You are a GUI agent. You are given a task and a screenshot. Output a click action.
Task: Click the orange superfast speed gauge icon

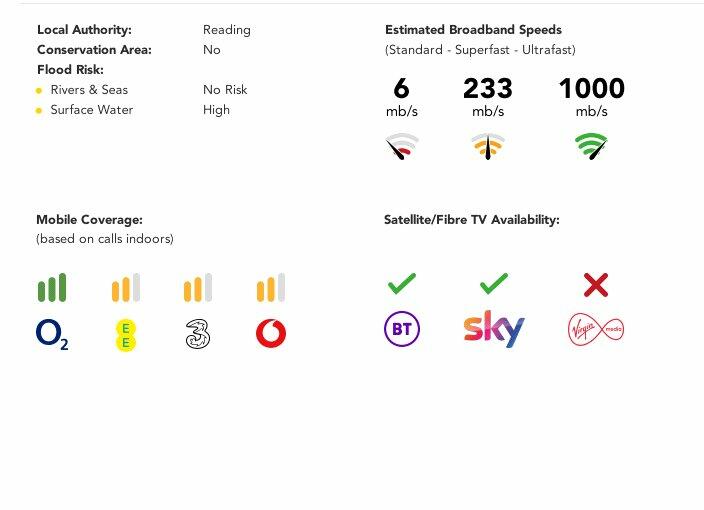488,147
